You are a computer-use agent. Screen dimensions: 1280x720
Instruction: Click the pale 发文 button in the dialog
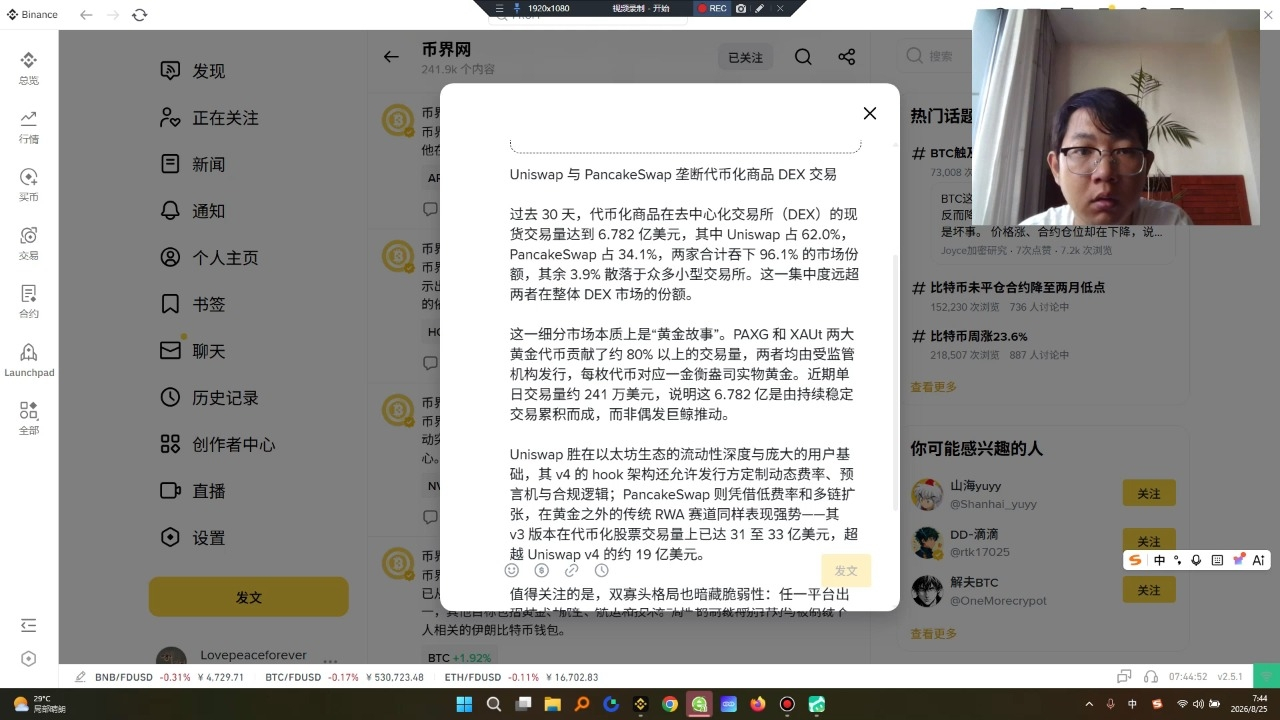point(846,570)
